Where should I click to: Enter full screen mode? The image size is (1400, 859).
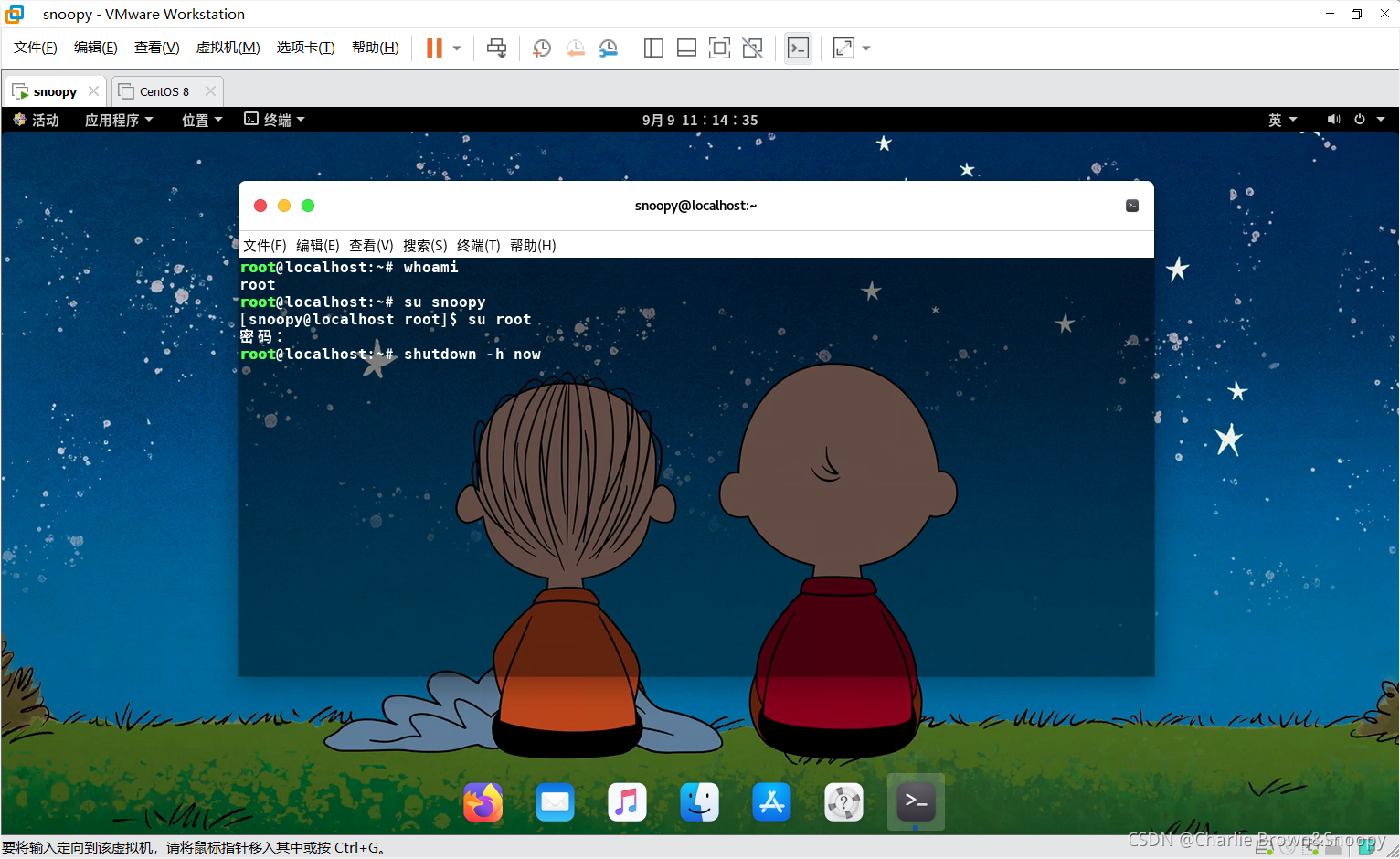719,48
